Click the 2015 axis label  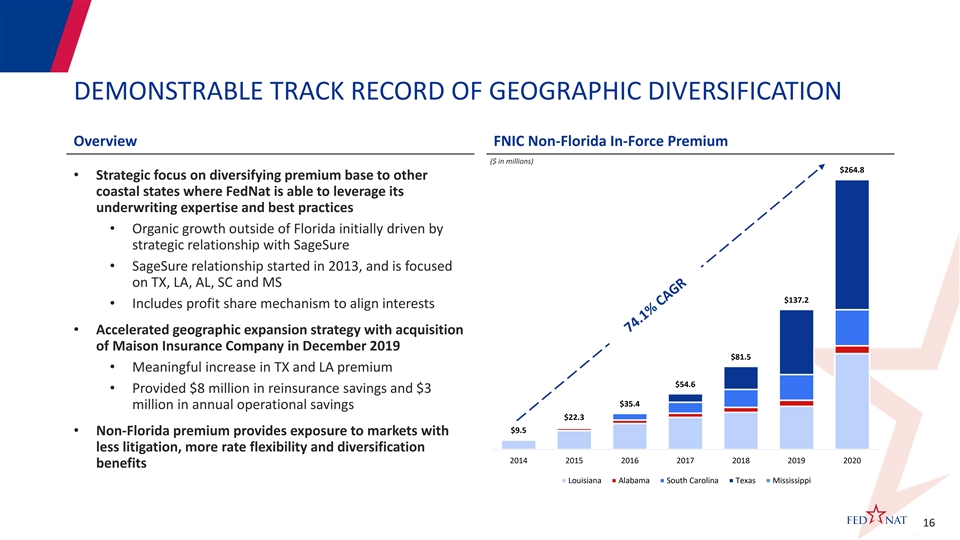(x=574, y=460)
